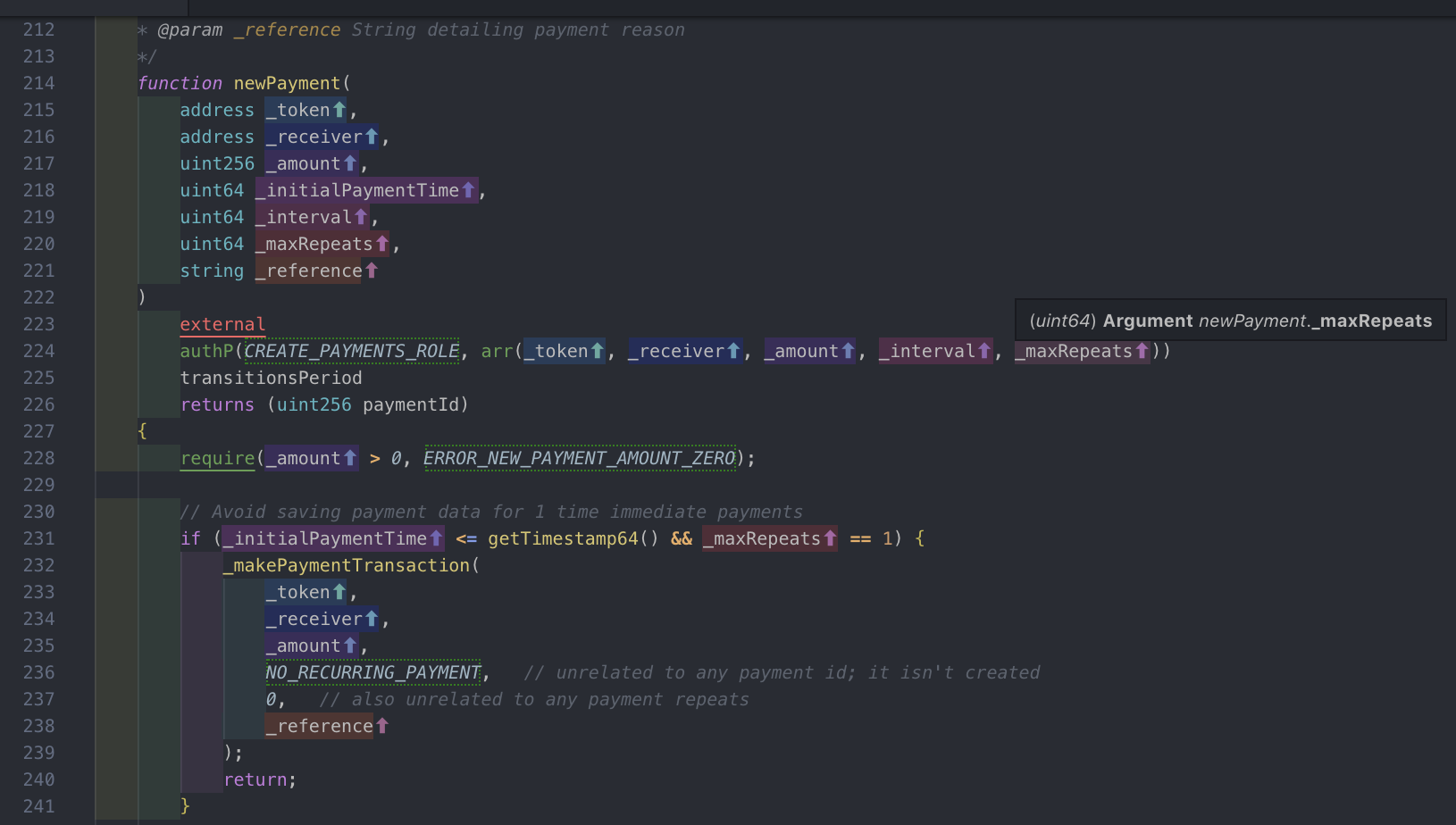Click the arrow icon after _reference on line 221
1456x825 pixels.
click(372, 271)
